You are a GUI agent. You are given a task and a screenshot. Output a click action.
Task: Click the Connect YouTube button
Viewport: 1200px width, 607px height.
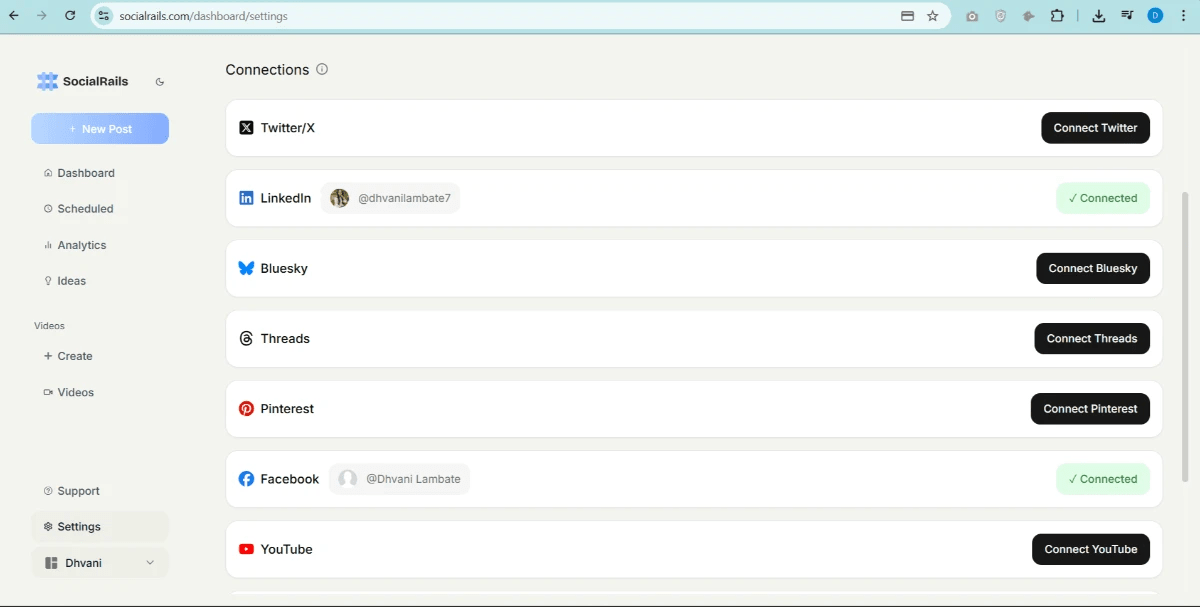(1090, 549)
